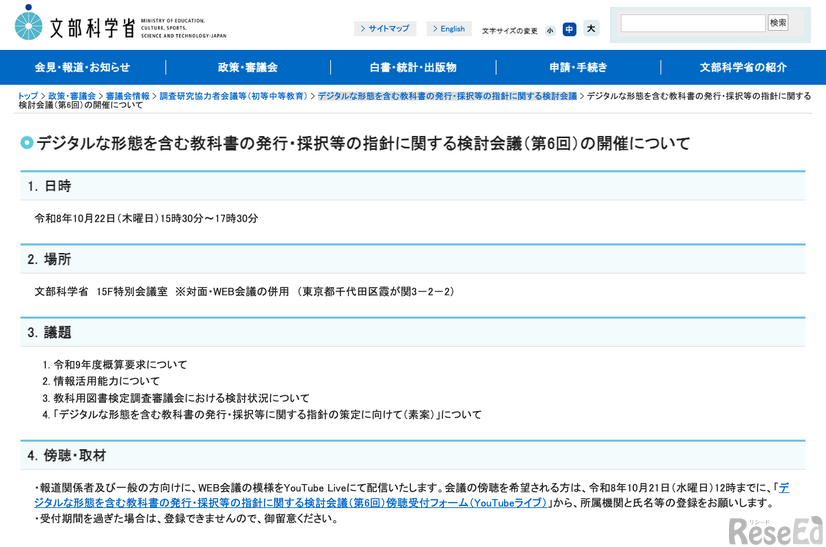Open the 申請・手続き menu
This screenshot has height=547, width=826.
tap(578, 67)
